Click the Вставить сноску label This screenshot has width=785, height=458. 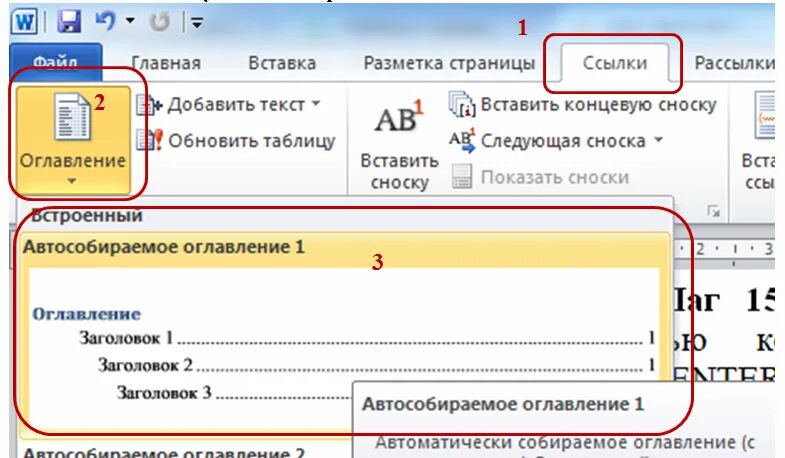point(400,172)
